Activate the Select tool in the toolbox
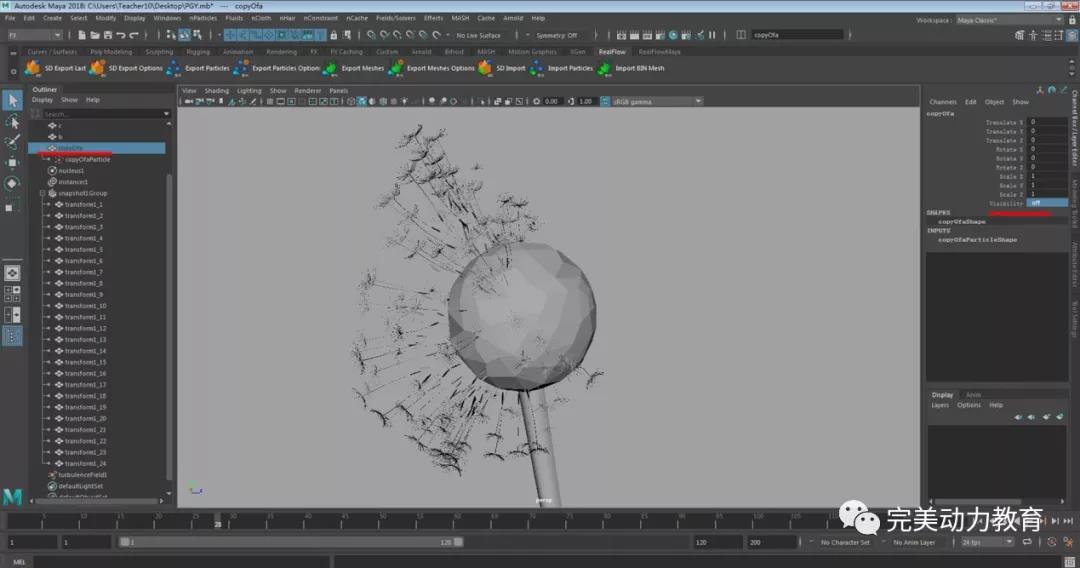This screenshot has width=1080, height=568. (12, 100)
